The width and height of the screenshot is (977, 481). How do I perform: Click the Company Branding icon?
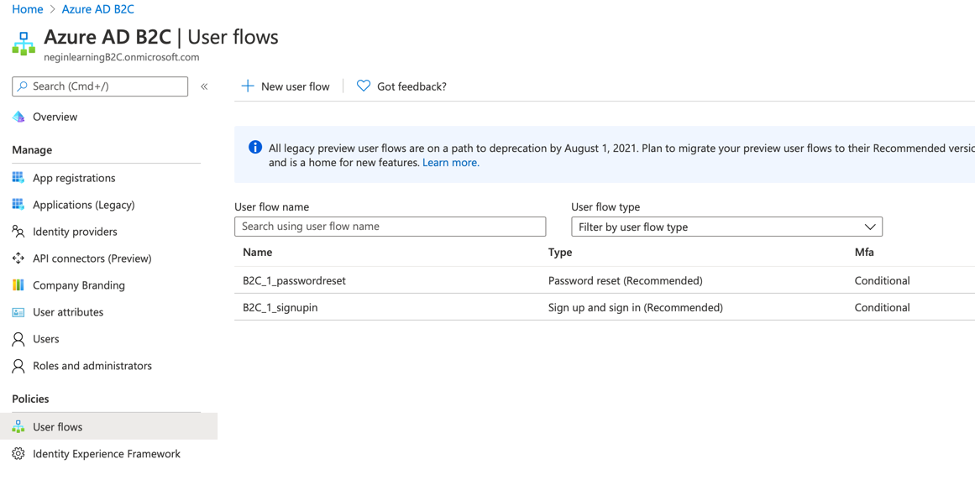coord(18,285)
